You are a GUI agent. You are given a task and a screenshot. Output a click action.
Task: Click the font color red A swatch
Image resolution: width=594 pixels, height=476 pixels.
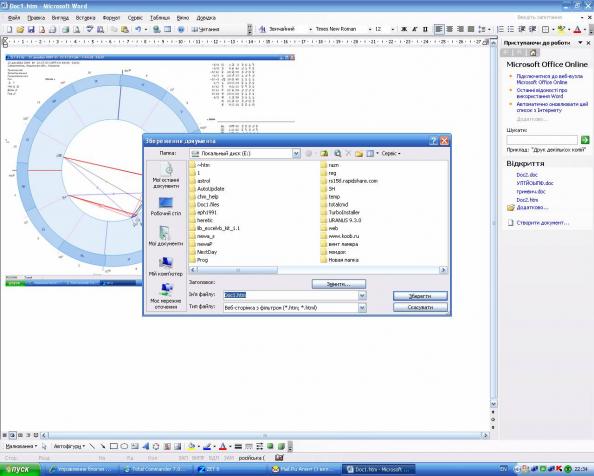[x=577, y=29]
